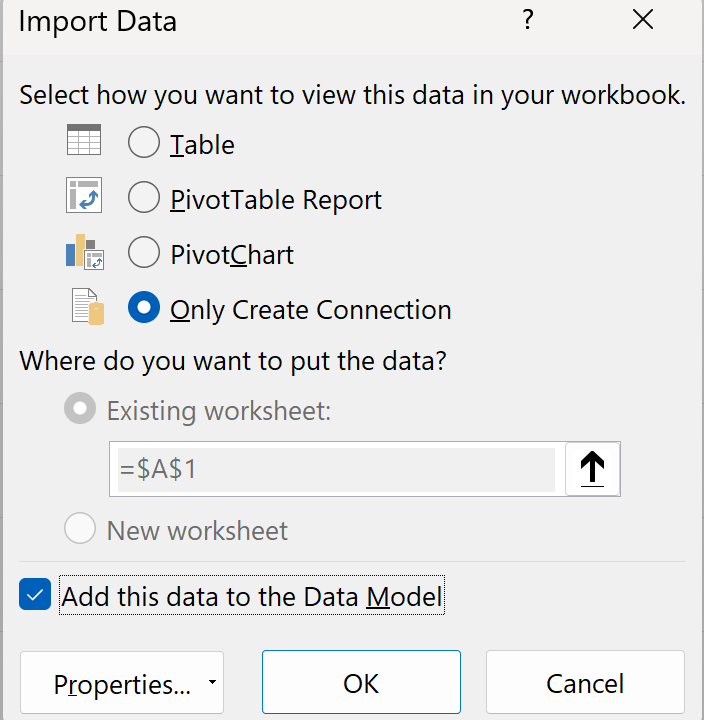The height and width of the screenshot is (720, 704).
Task: Click the collapse dialog range selector arrow
Action: point(592,469)
